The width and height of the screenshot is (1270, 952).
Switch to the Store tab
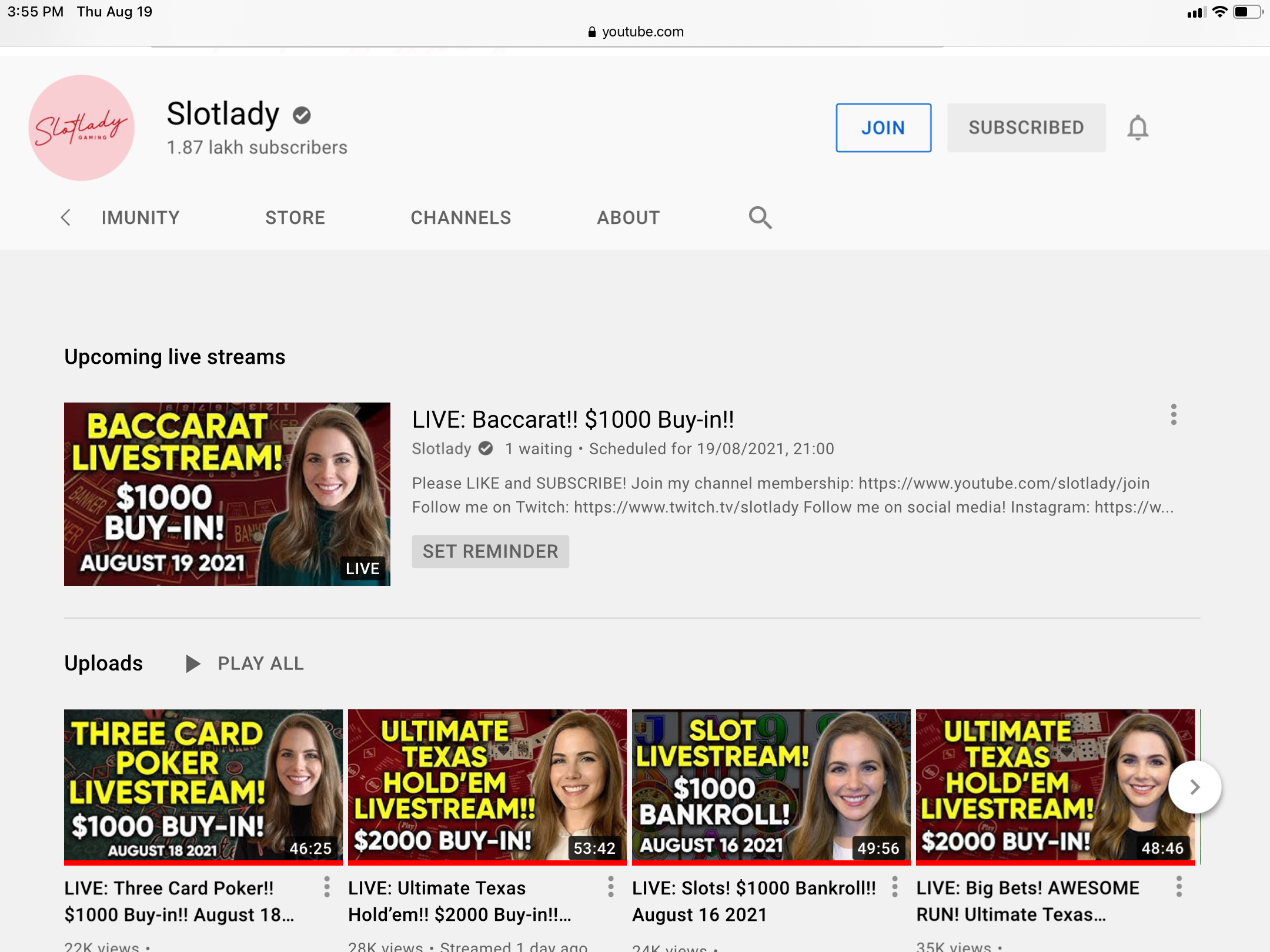pyautogui.click(x=295, y=217)
